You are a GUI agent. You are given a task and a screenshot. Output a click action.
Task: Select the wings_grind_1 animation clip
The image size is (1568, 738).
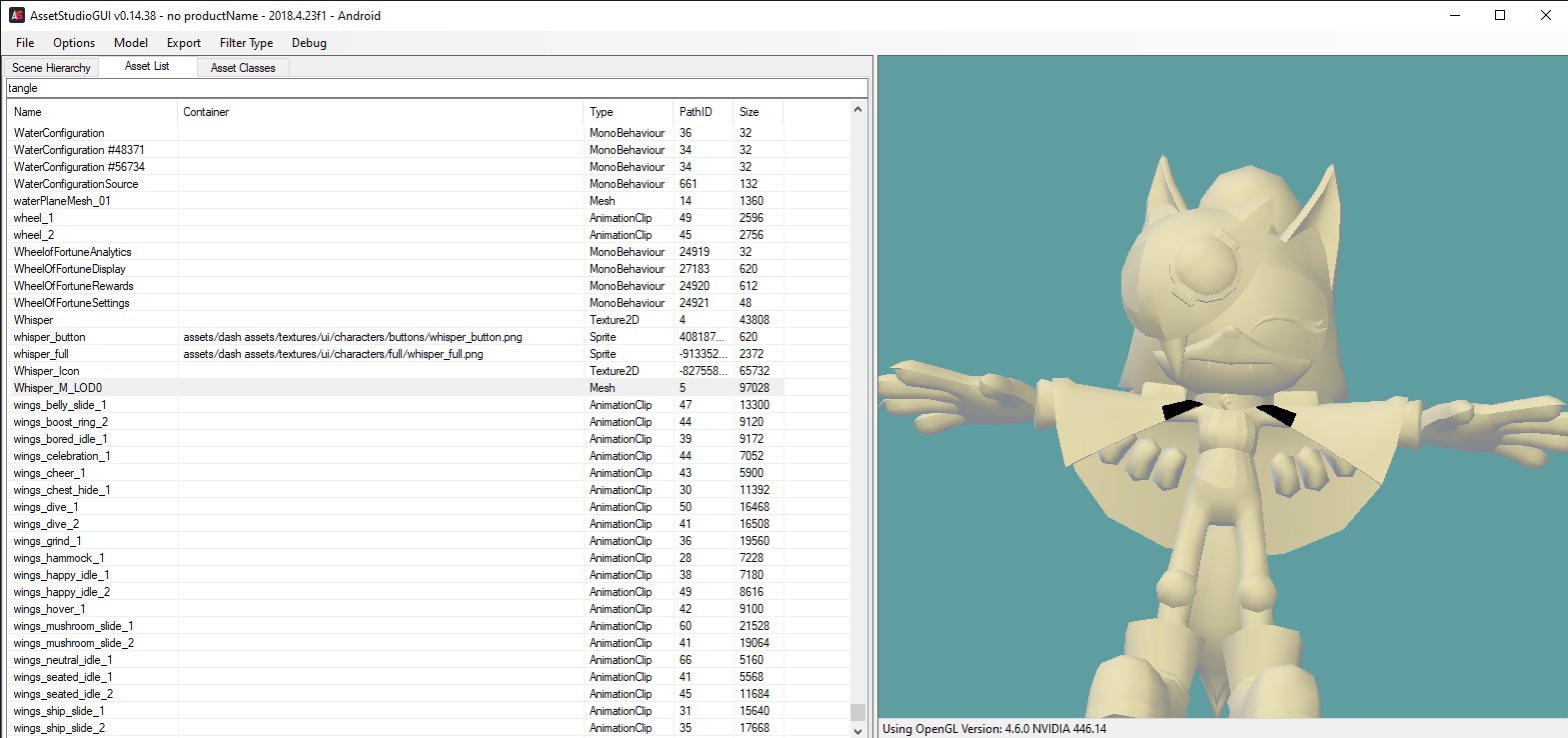tap(430, 541)
